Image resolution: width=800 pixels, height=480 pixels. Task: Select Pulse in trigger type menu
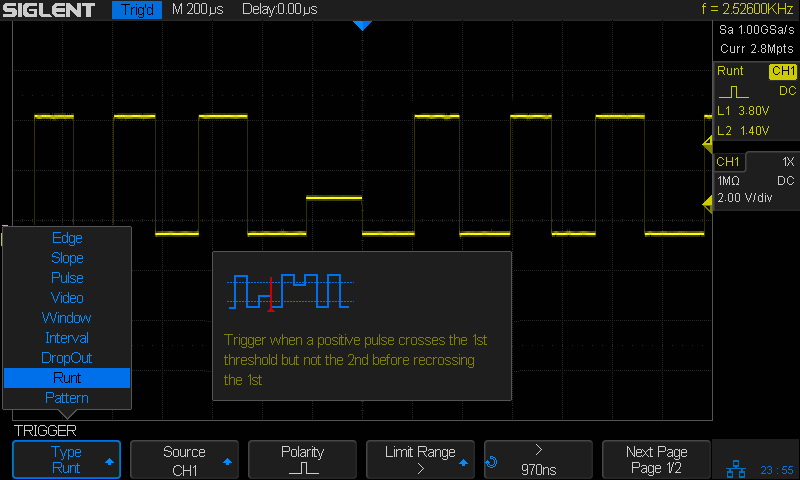(x=67, y=278)
